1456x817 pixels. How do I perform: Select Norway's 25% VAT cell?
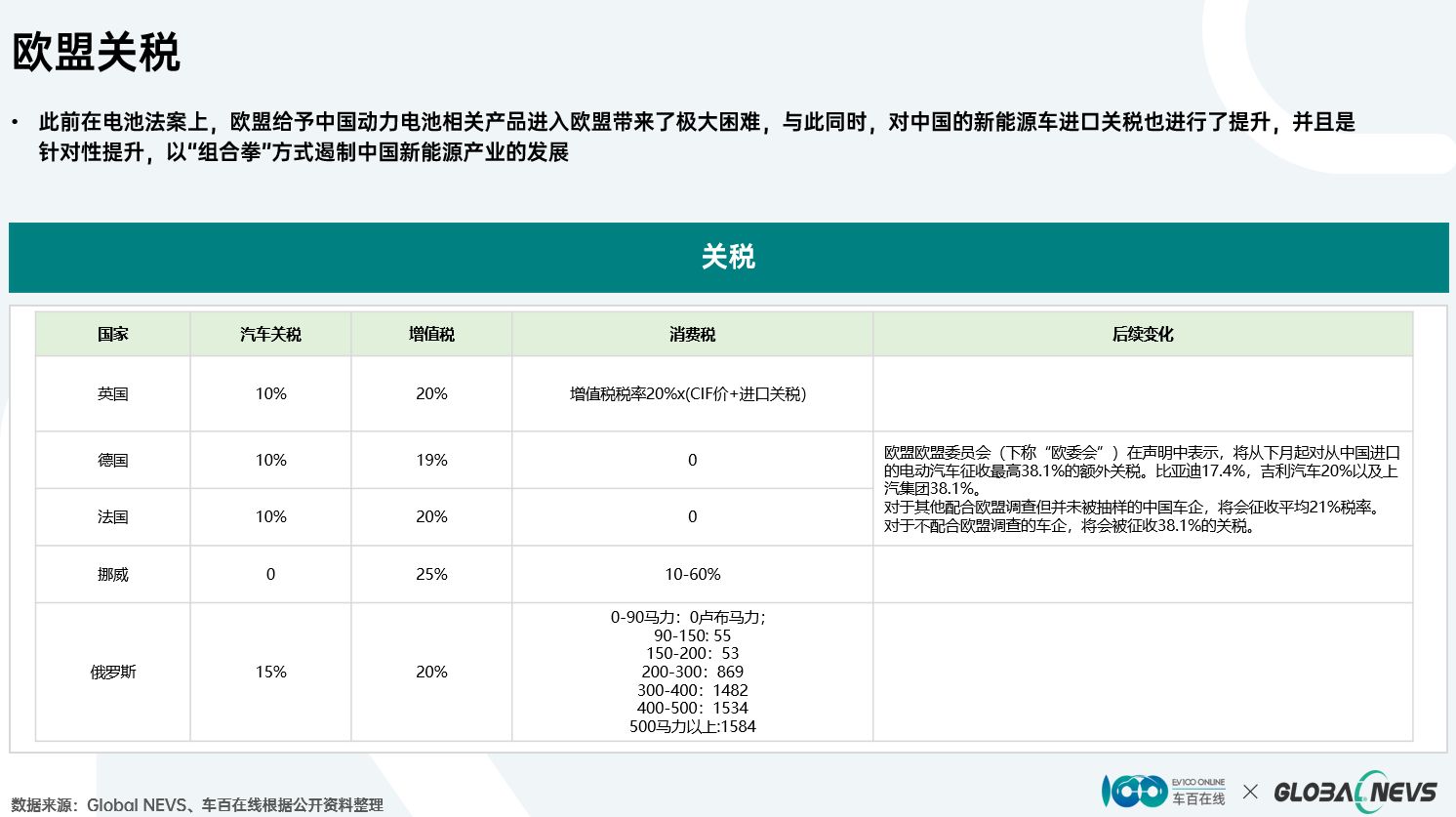(431, 575)
